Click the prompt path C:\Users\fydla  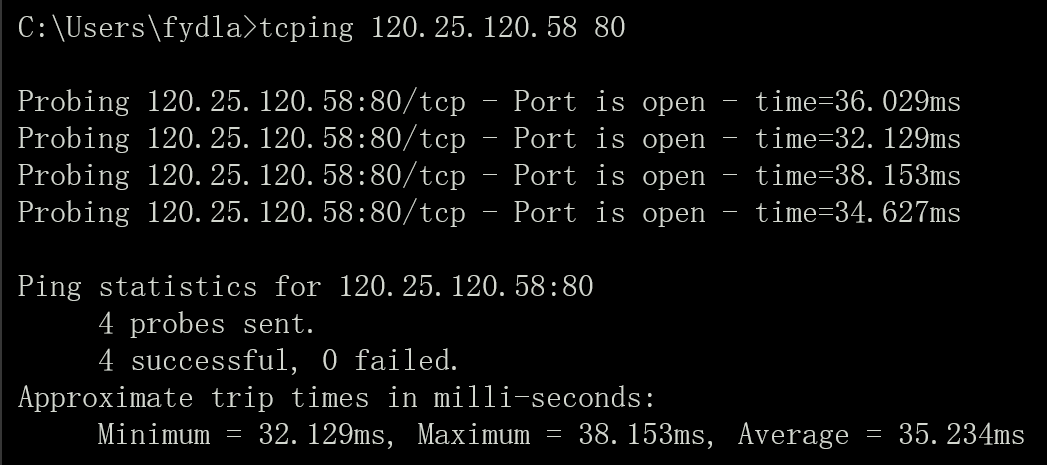point(130,29)
